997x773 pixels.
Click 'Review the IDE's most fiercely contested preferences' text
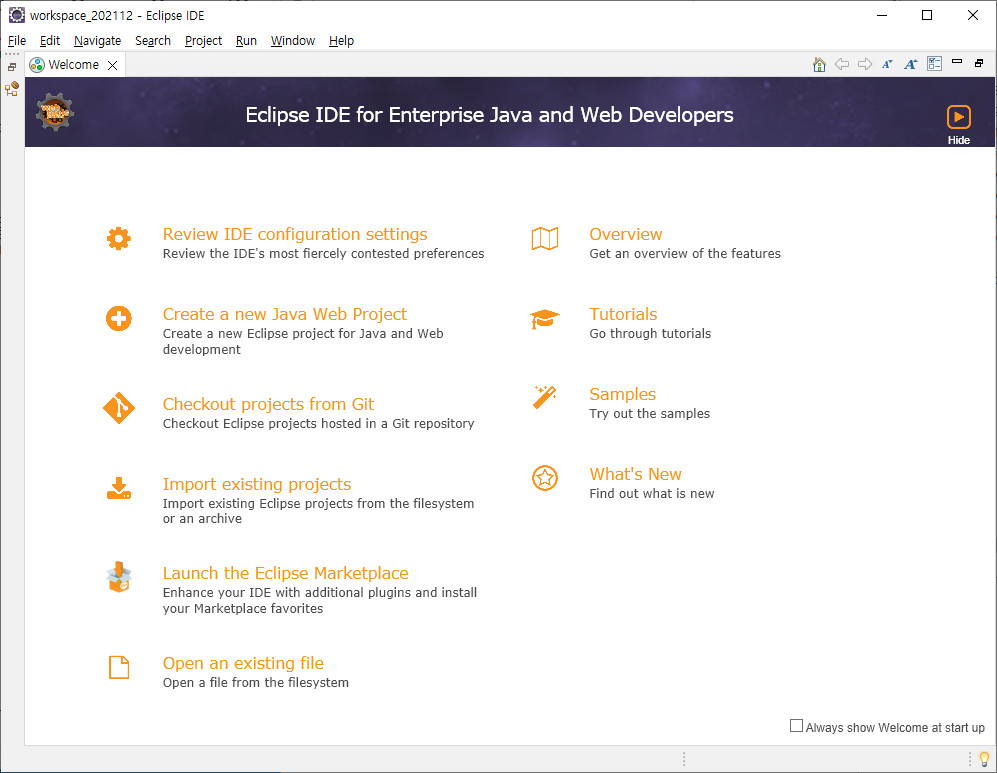pyautogui.click(x=323, y=254)
